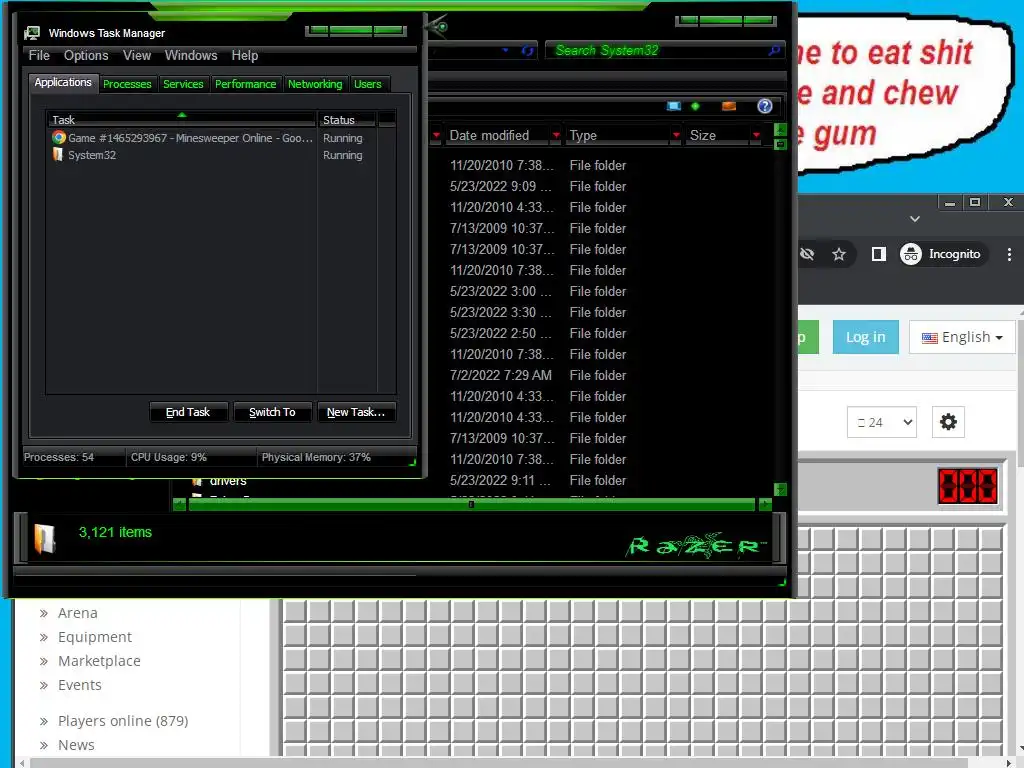
Task: Click the orange preview pane icon in Explorer
Action: [x=729, y=106]
